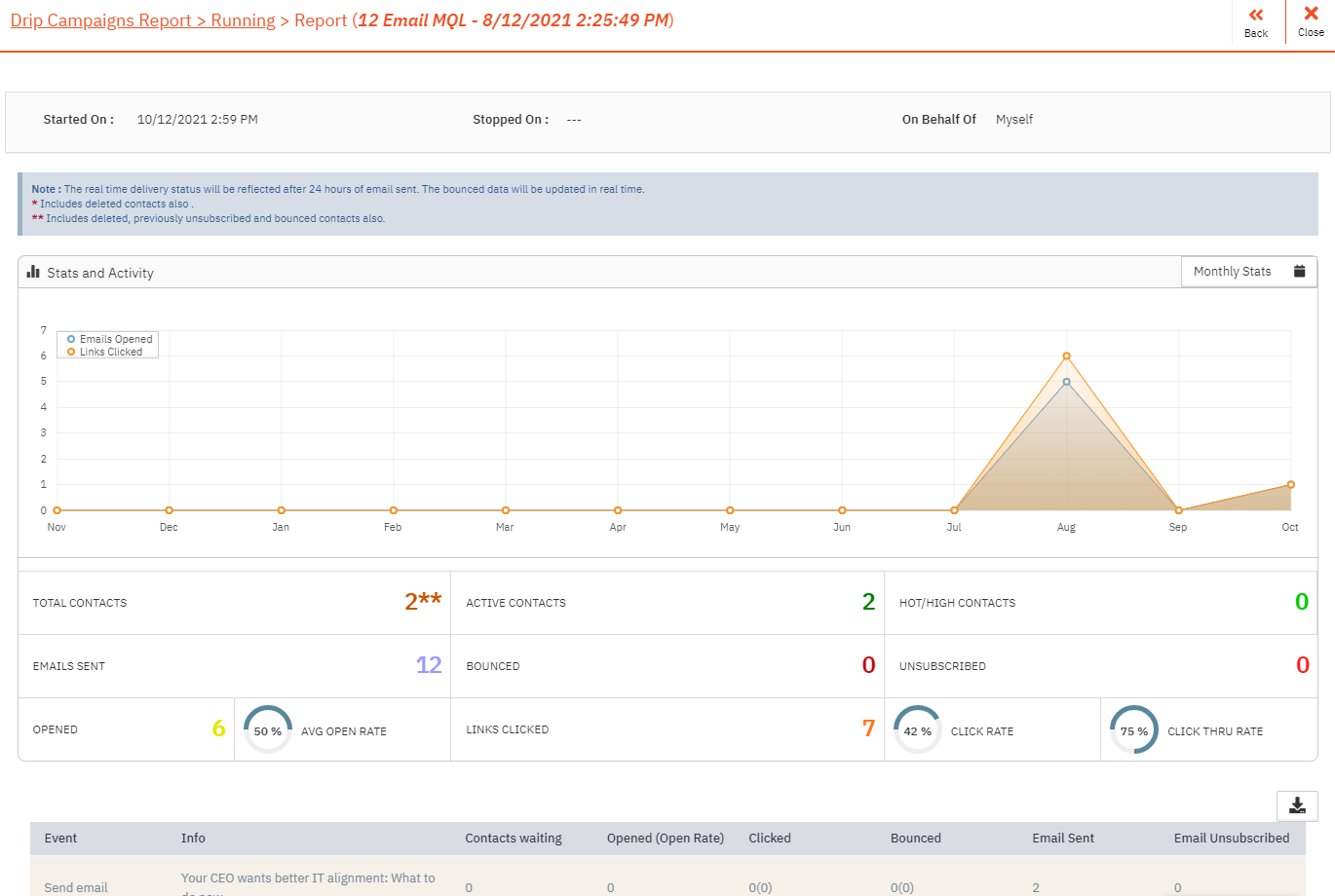The width and height of the screenshot is (1335, 896).
Task: Change Monthly Stats to a different period
Action: [1248, 272]
